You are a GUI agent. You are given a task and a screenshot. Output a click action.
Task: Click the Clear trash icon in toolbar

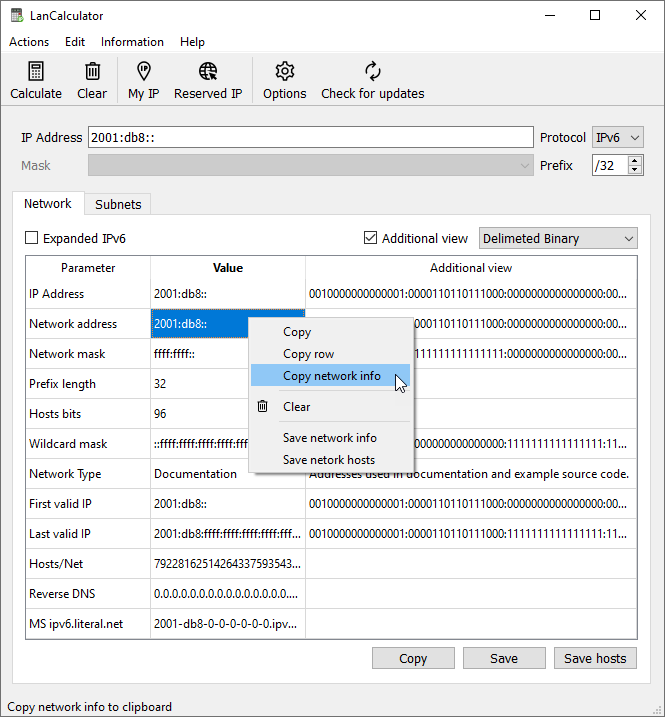click(92, 71)
